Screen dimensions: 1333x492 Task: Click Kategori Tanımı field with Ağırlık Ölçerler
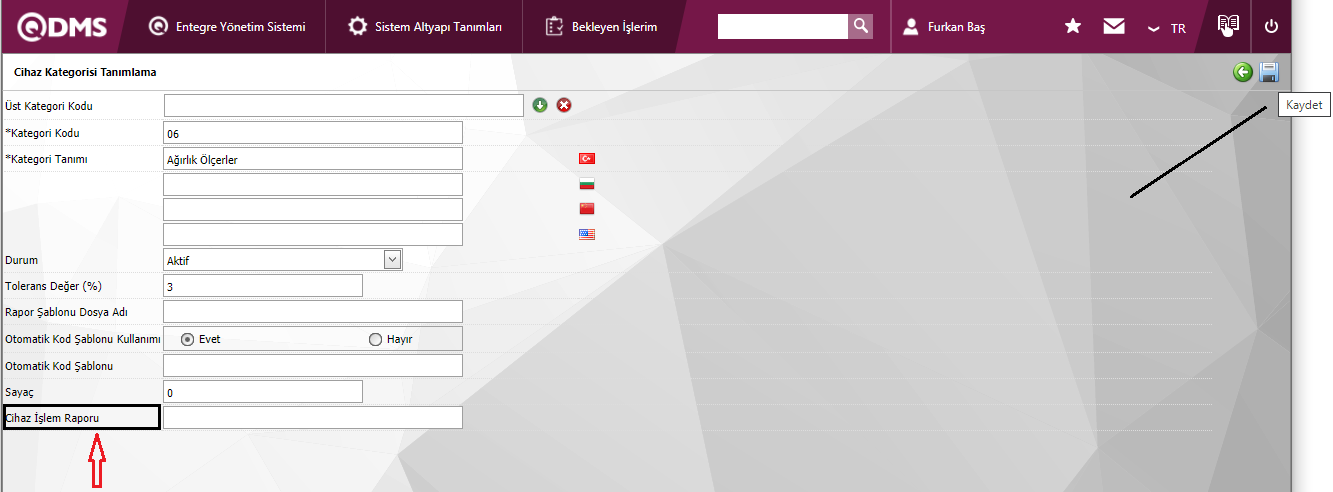[x=313, y=159]
